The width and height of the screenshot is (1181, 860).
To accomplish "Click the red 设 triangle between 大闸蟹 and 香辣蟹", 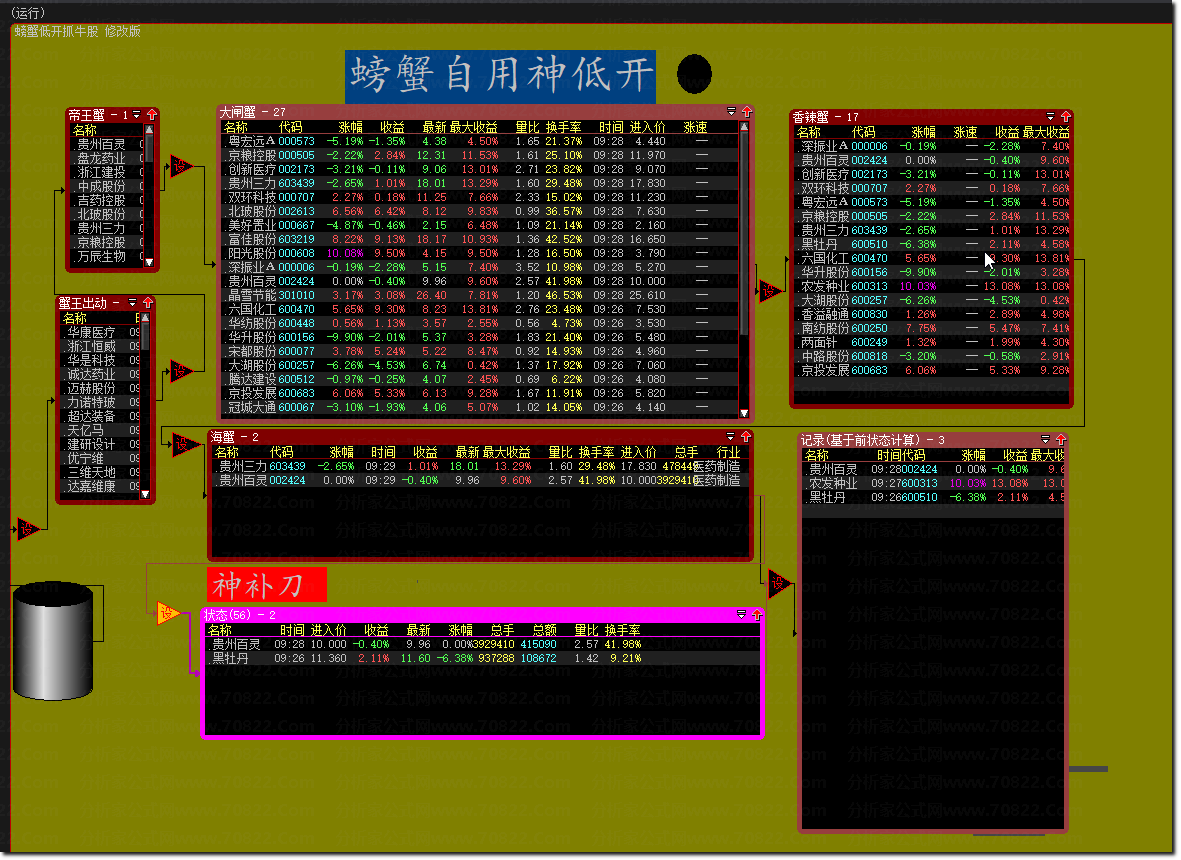I will pos(769,289).
